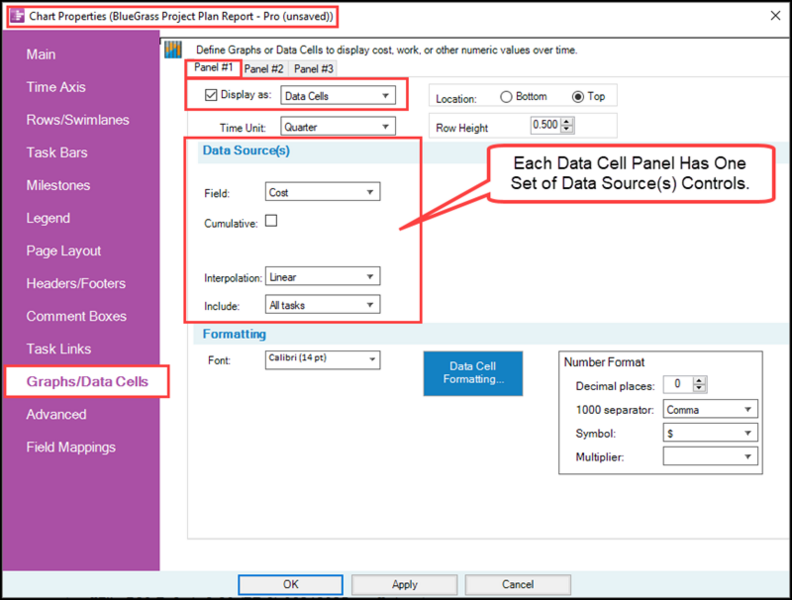Click the Row Height value field
Image resolution: width=792 pixels, height=600 pixels.
point(546,125)
